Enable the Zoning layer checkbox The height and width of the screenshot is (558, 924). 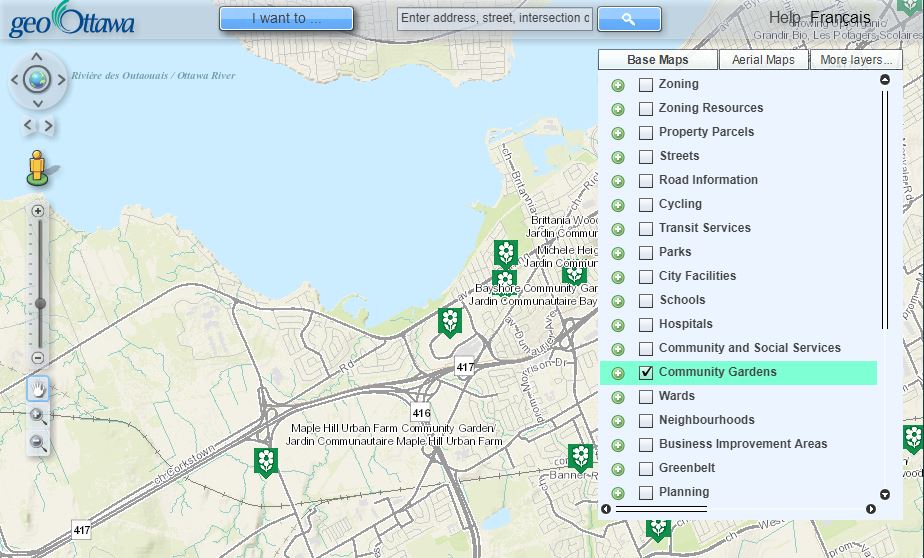pos(646,85)
